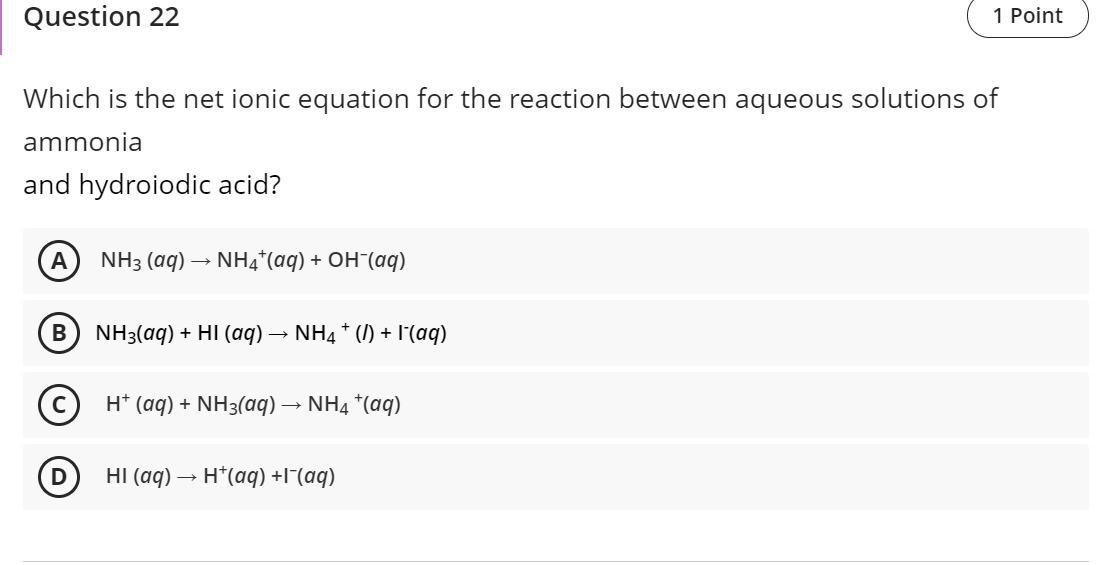
Task: Click the H+ + NH3 → NH4+ equation
Action: [254, 405]
